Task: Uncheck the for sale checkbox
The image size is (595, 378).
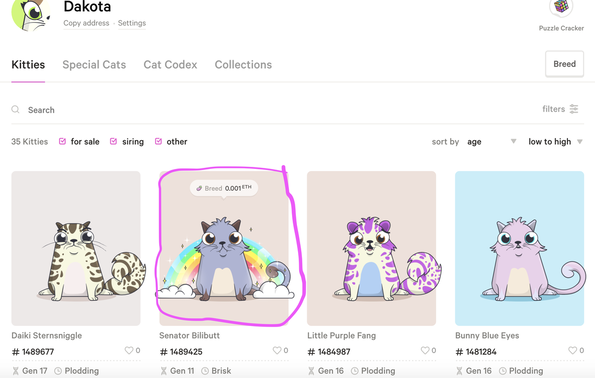Action: [63, 142]
